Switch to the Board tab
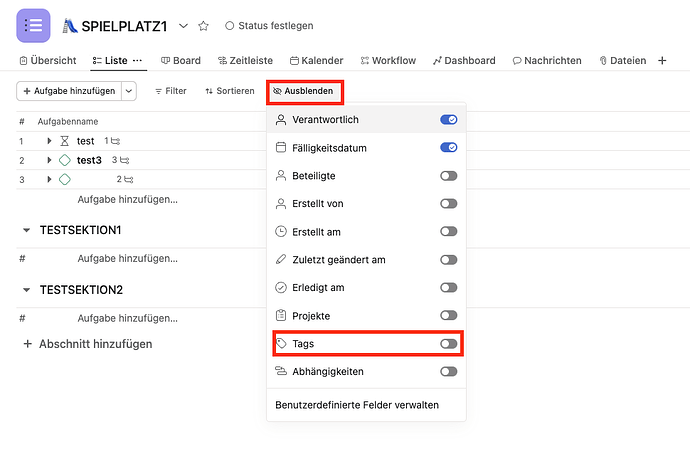Screen dimensions: 690x458 pos(180,61)
